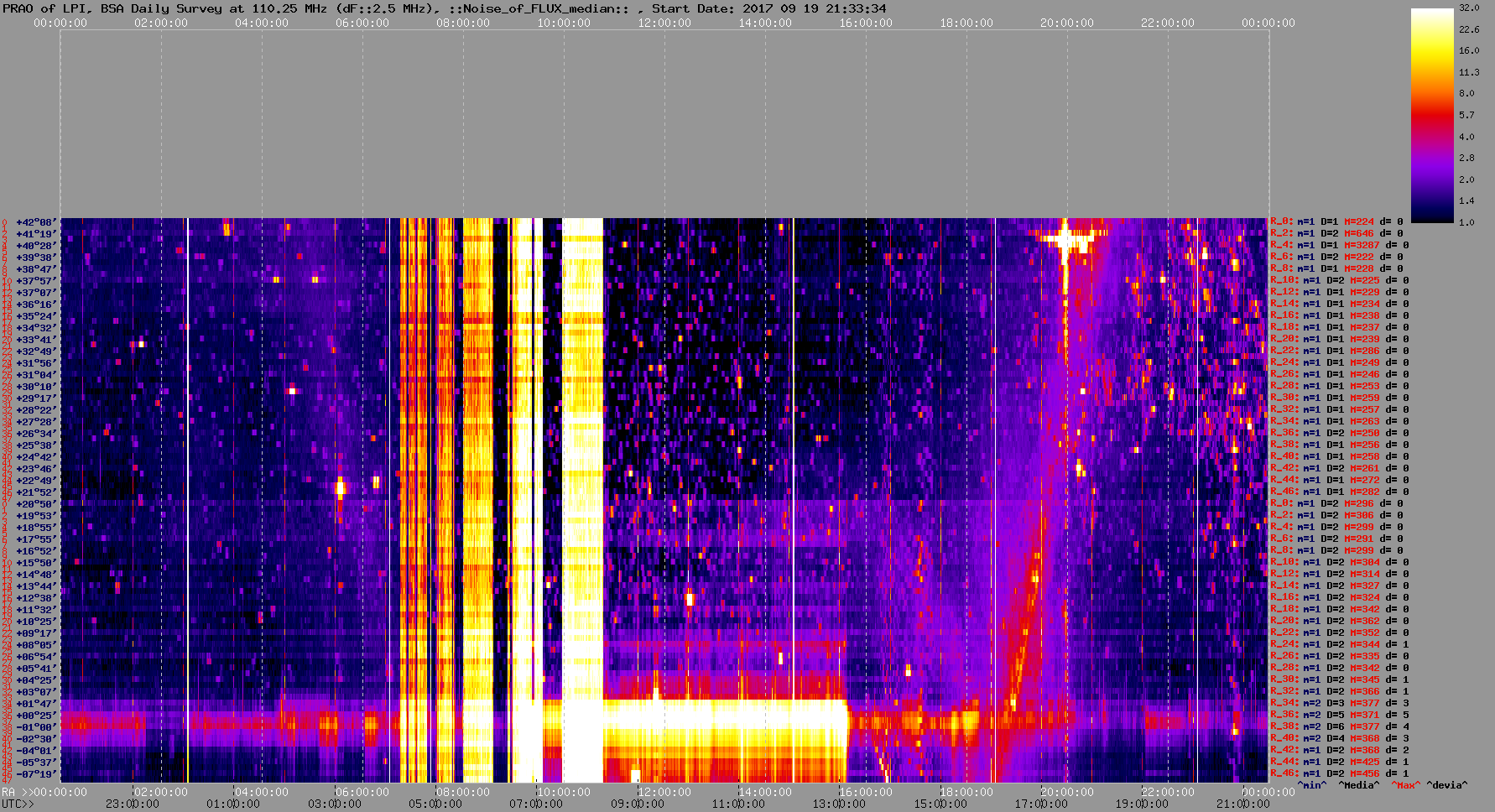Click the +42°08' declination label

(36, 222)
